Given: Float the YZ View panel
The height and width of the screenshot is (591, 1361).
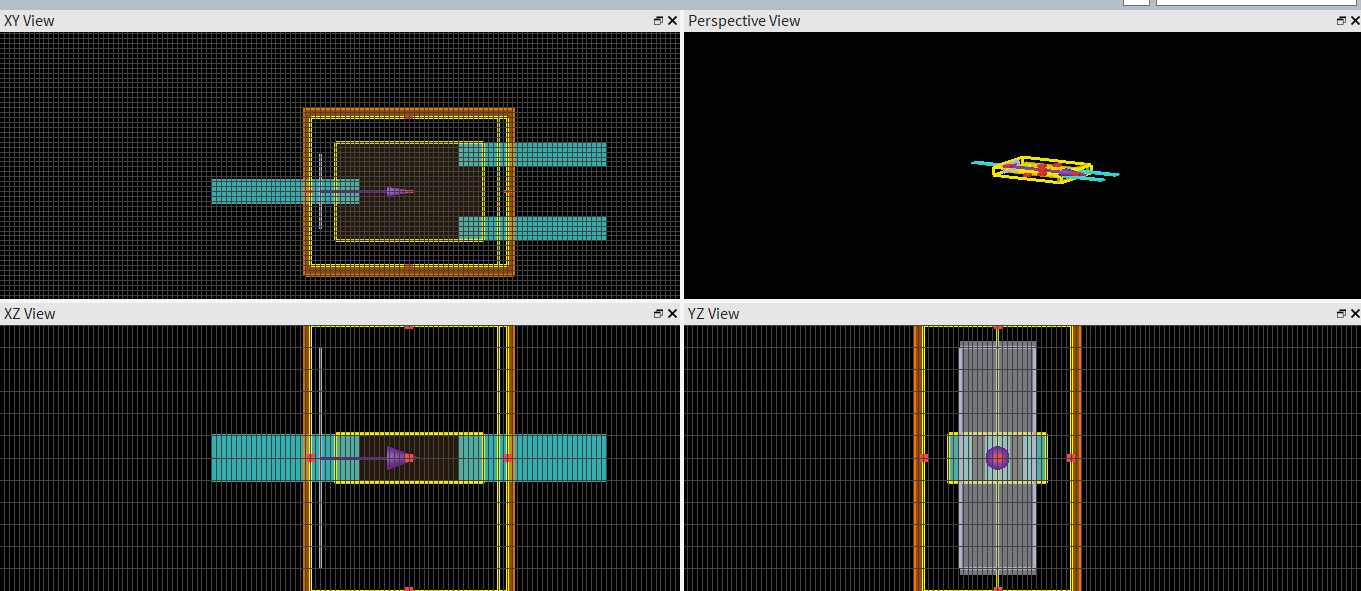Looking at the screenshot, I should (x=1341, y=313).
